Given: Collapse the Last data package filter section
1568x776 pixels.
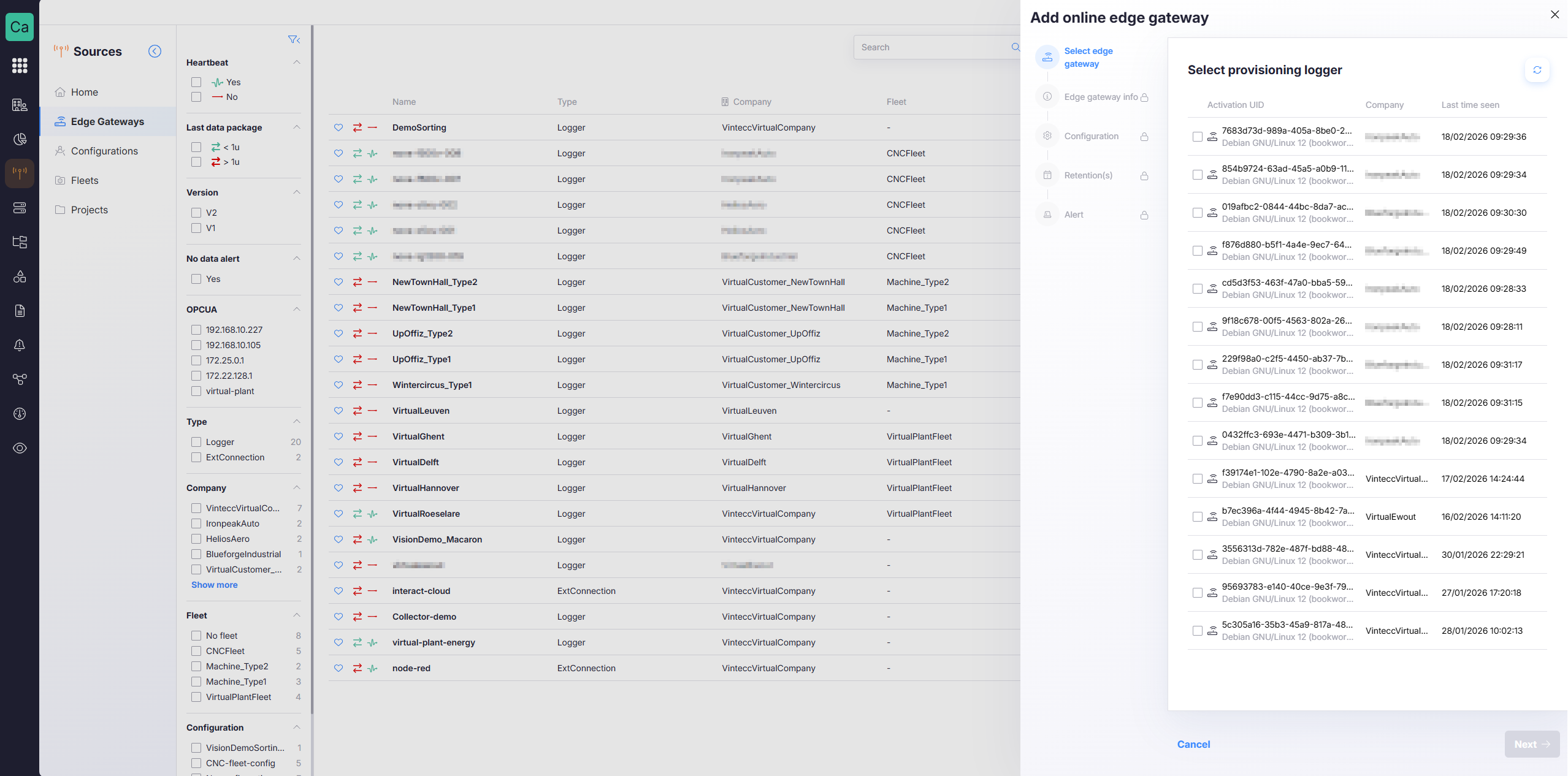Looking at the screenshot, I should tap(297, 127).
